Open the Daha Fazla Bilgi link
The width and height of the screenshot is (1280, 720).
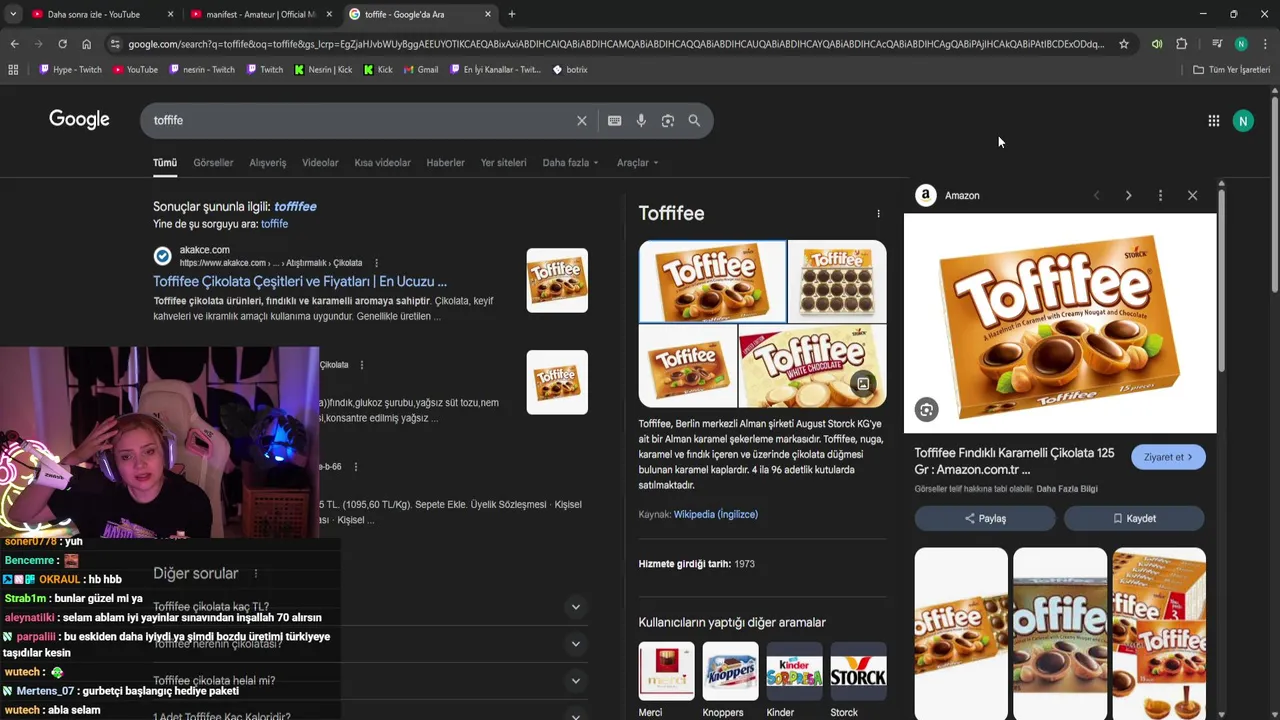1067,489
